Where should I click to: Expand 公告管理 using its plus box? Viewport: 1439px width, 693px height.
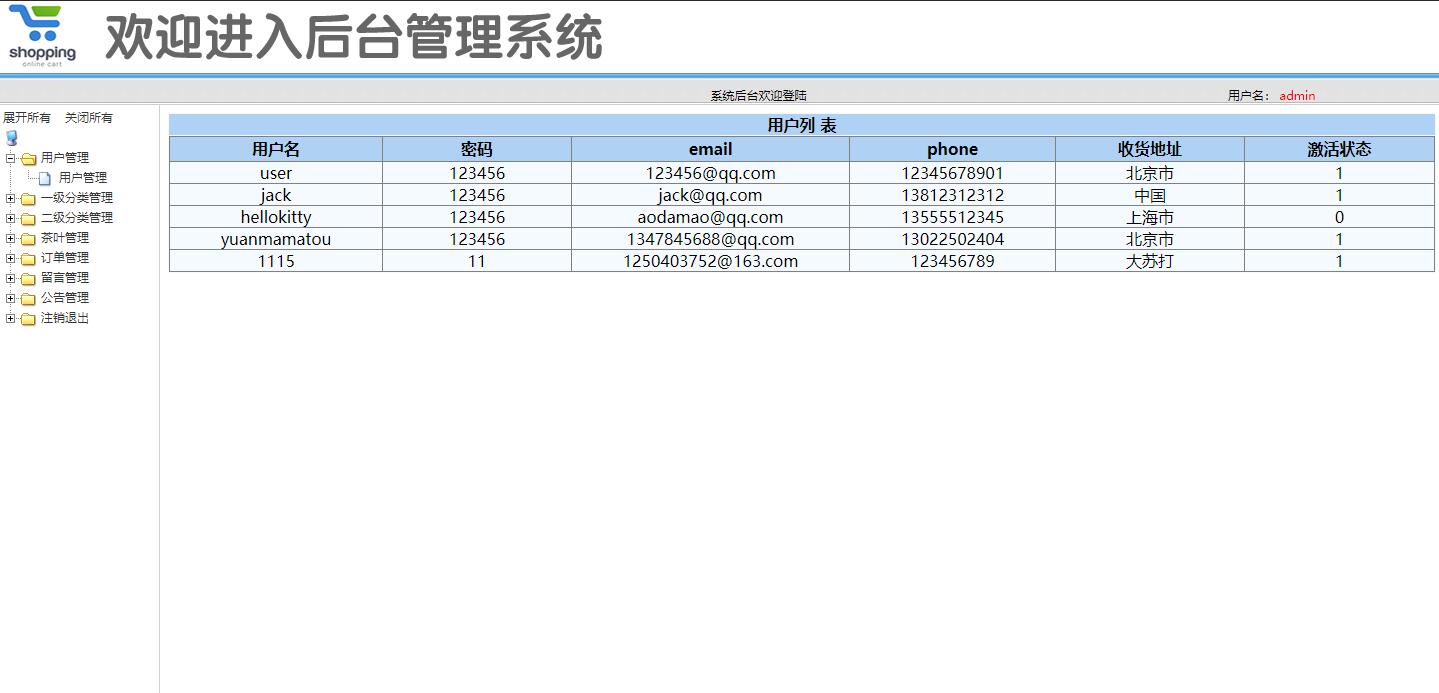click(x=10, y=297)
